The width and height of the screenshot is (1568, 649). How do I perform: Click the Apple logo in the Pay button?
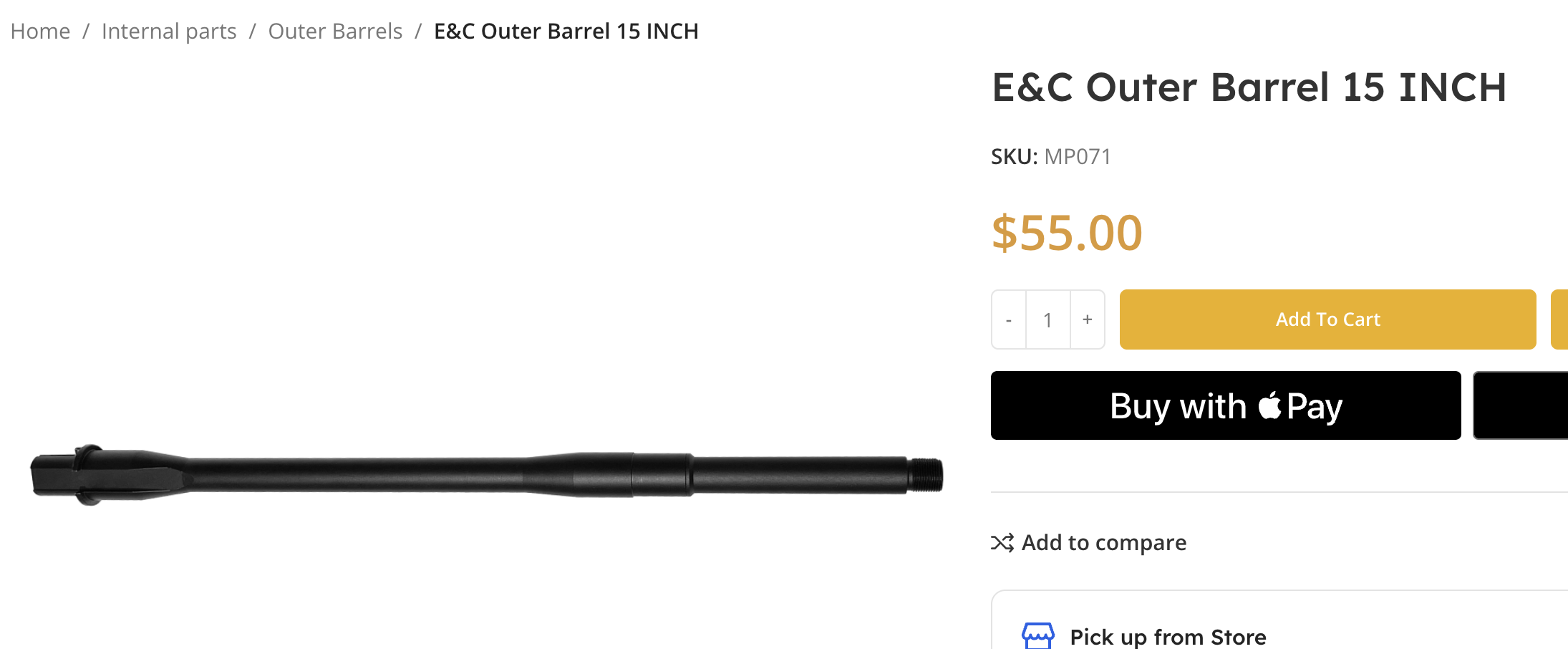[x=1269, y=405]
